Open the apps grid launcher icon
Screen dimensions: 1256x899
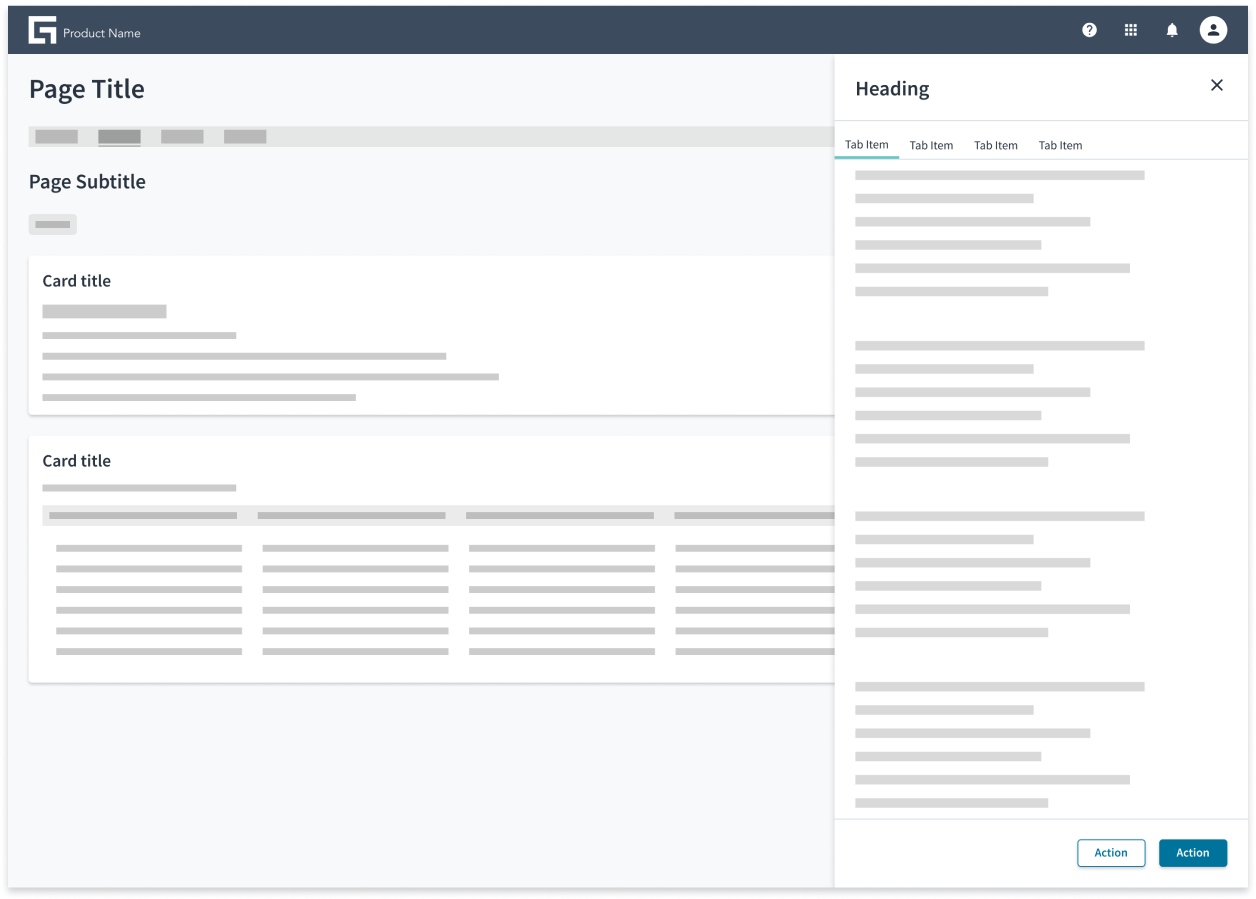[x=1131, y=30]
